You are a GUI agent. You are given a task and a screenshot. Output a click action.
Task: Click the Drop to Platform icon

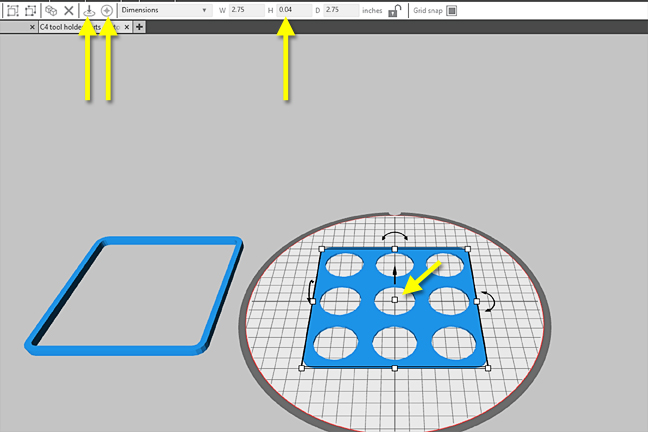(89, 10)
